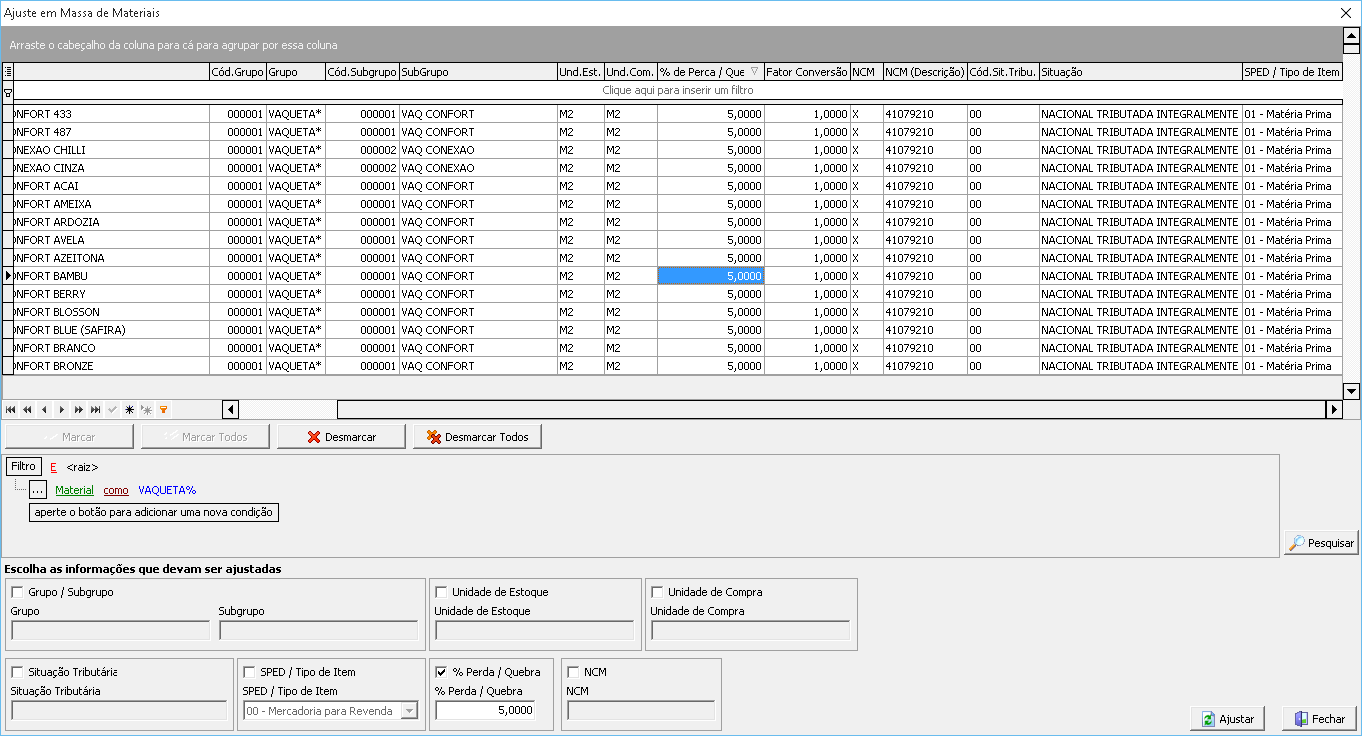Move to previous record arrow

[44, 409]
